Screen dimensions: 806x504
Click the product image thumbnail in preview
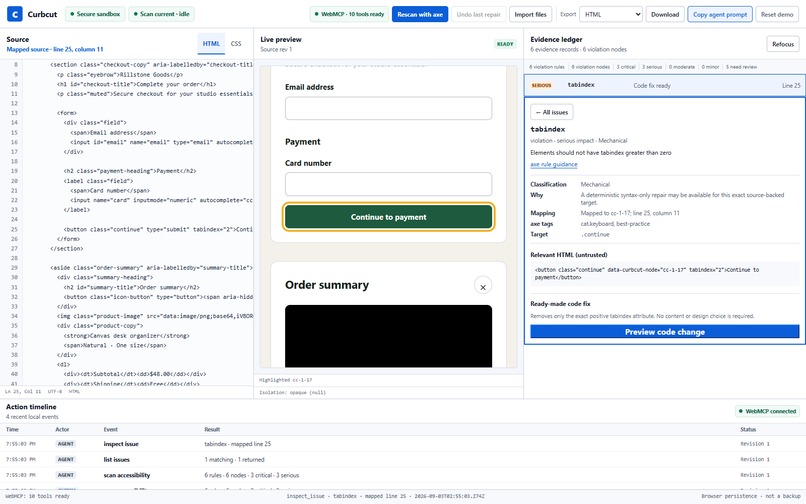389,336
